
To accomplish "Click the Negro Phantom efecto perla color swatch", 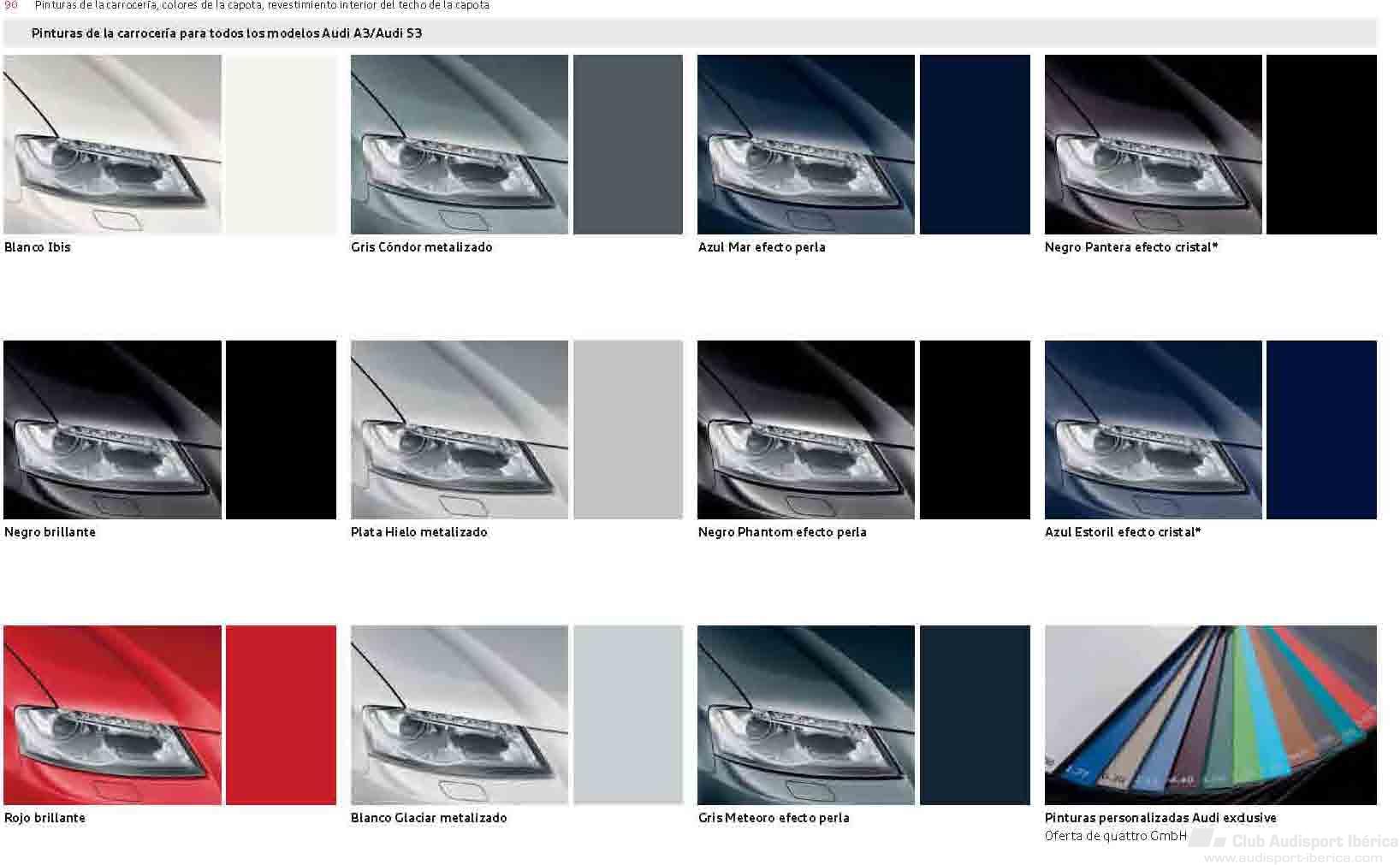I will (x=975, y=430).
